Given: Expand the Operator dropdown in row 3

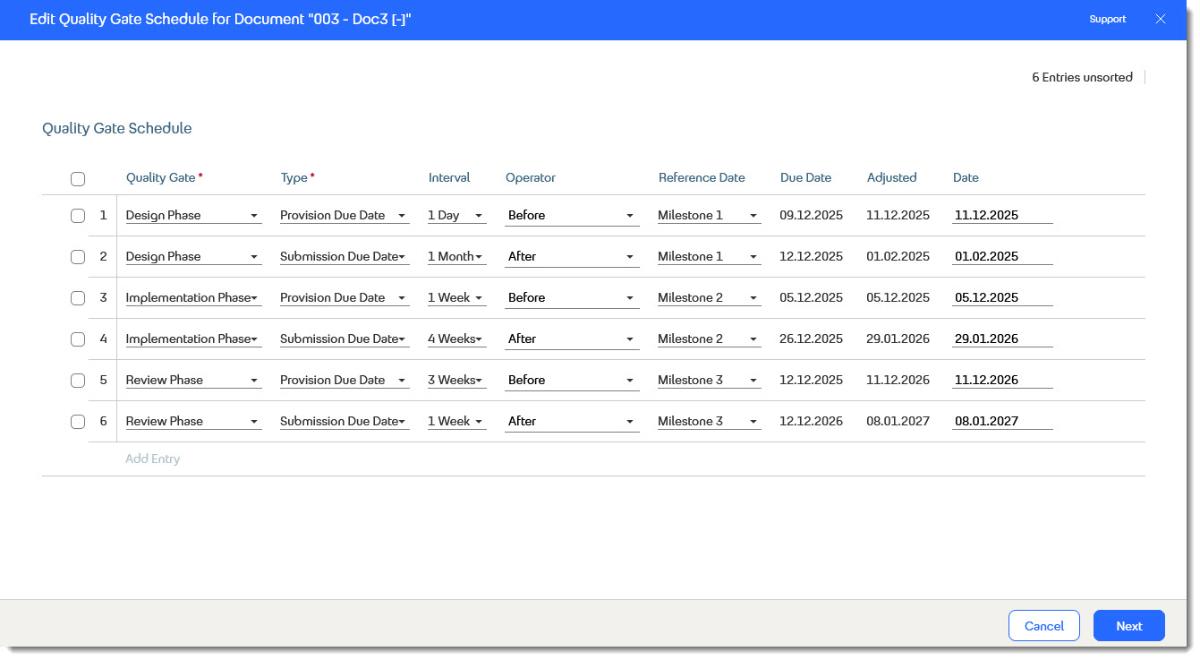Looking at the screenshot, I should pyautogui.click(x=572, y=298).
